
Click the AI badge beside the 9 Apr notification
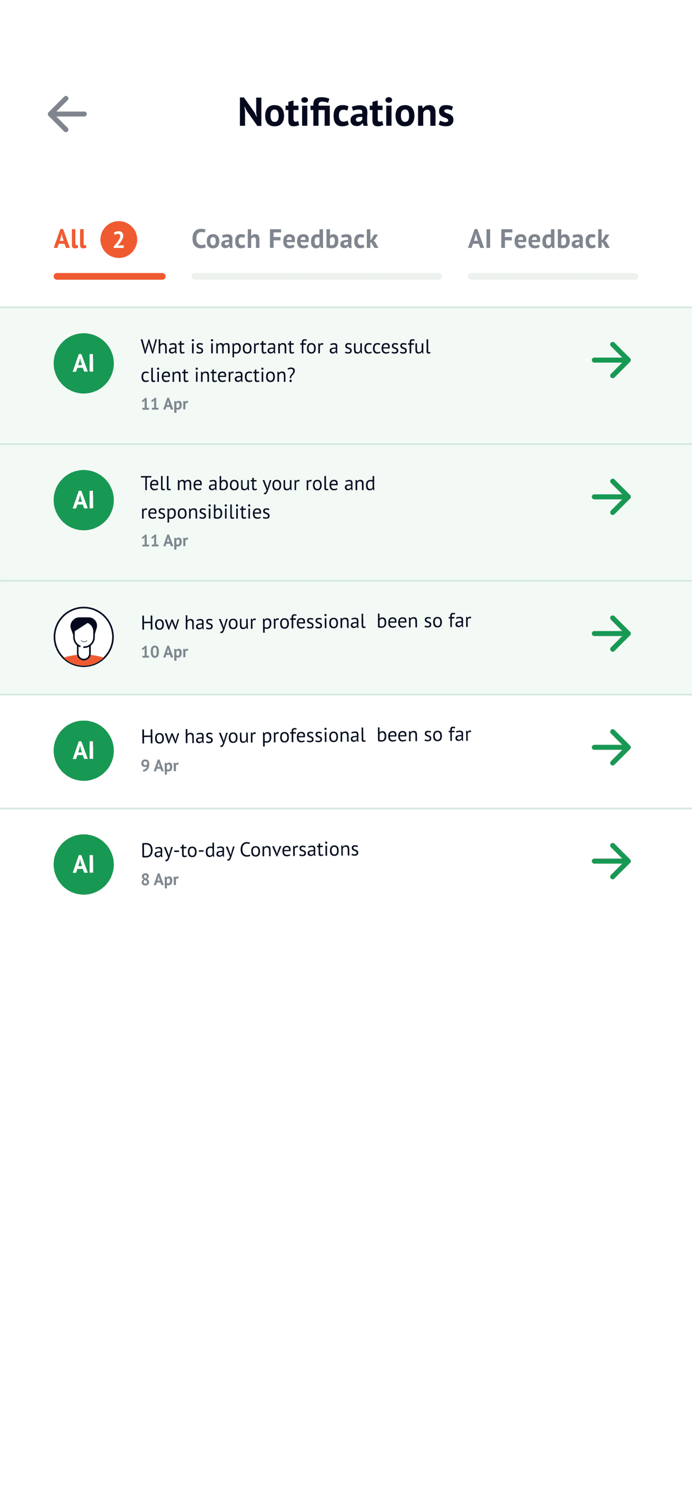(x=84, y=750)
